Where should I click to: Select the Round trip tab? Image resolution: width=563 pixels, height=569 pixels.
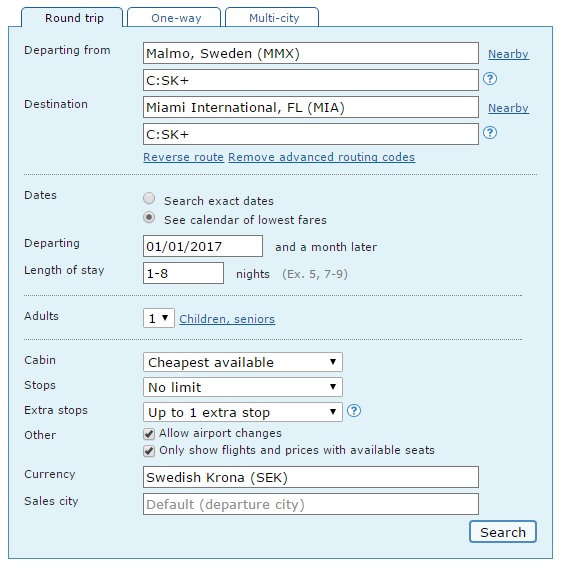pyautogui.click(x=72, y=17)
